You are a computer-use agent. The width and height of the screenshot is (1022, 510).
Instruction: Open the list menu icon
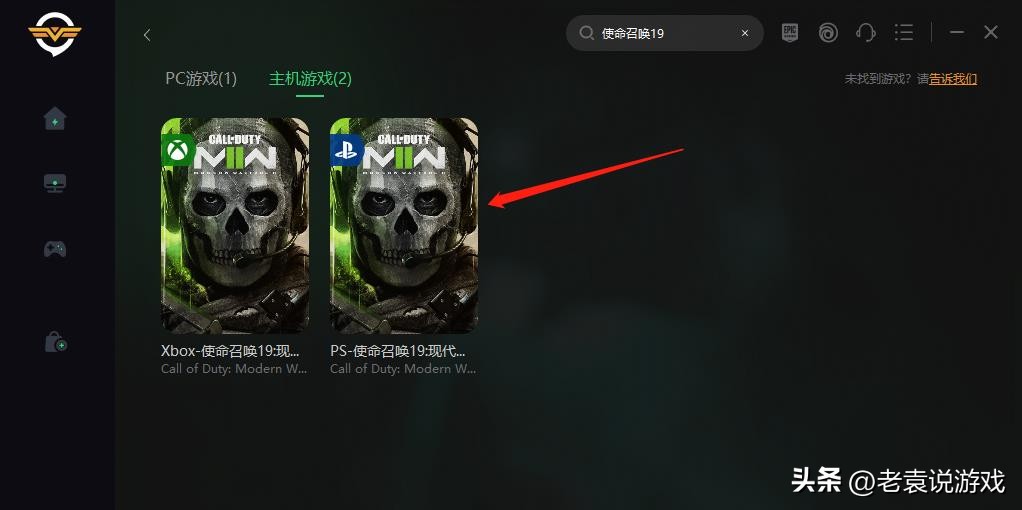click(x=903, y=33)
